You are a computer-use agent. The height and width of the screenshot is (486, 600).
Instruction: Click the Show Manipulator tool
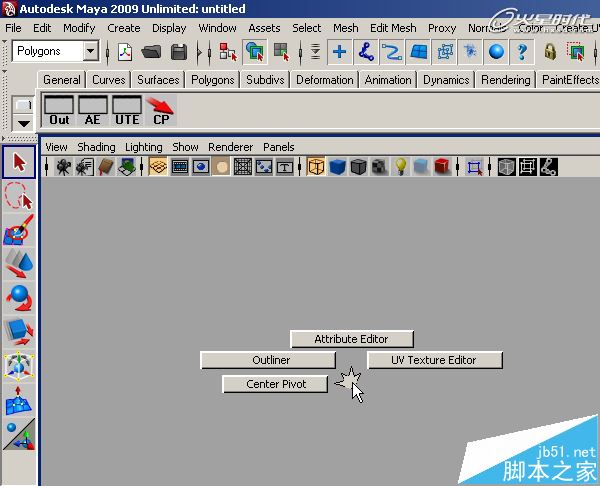click(19, 434)
